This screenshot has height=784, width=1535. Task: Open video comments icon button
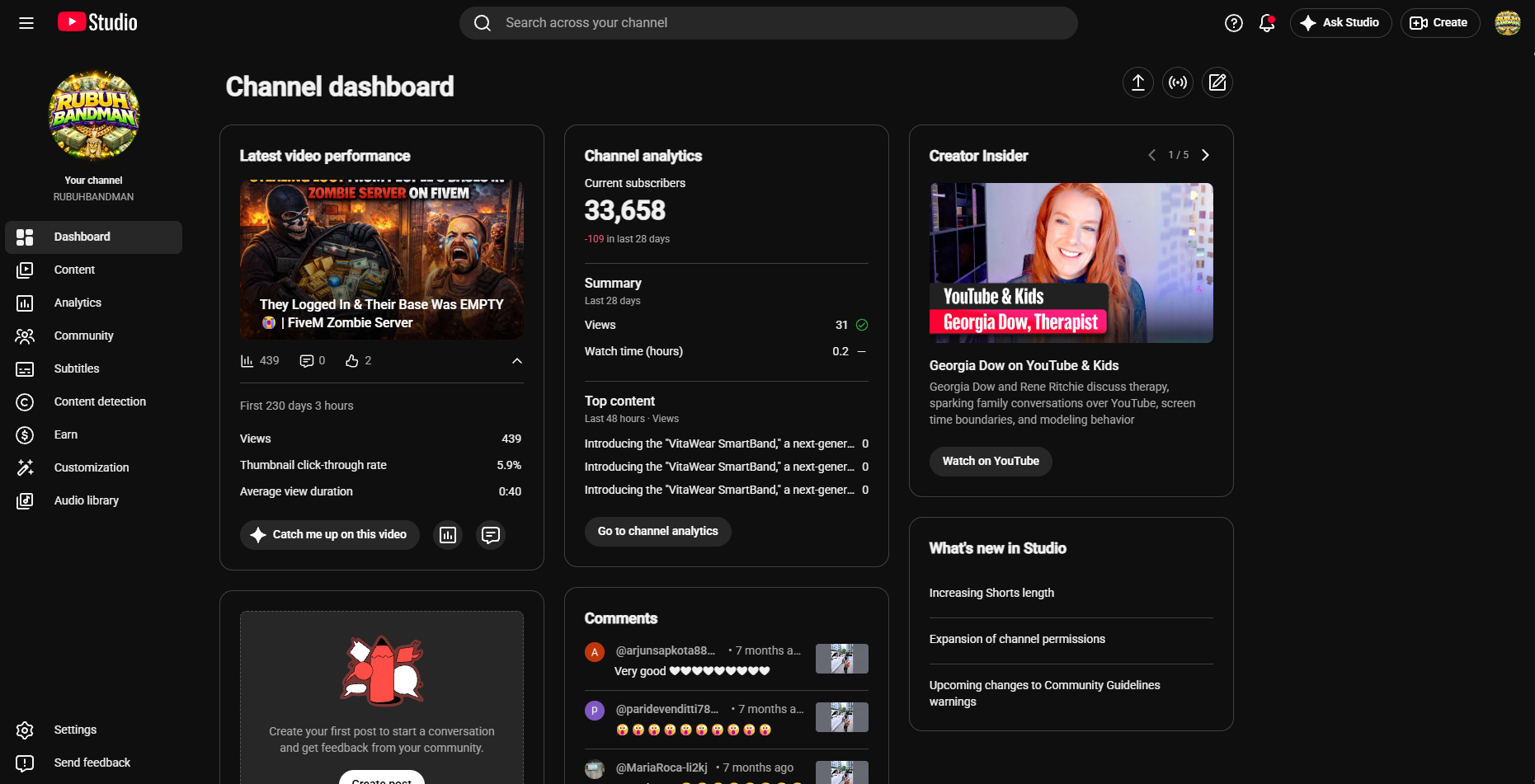pos(491,535)
